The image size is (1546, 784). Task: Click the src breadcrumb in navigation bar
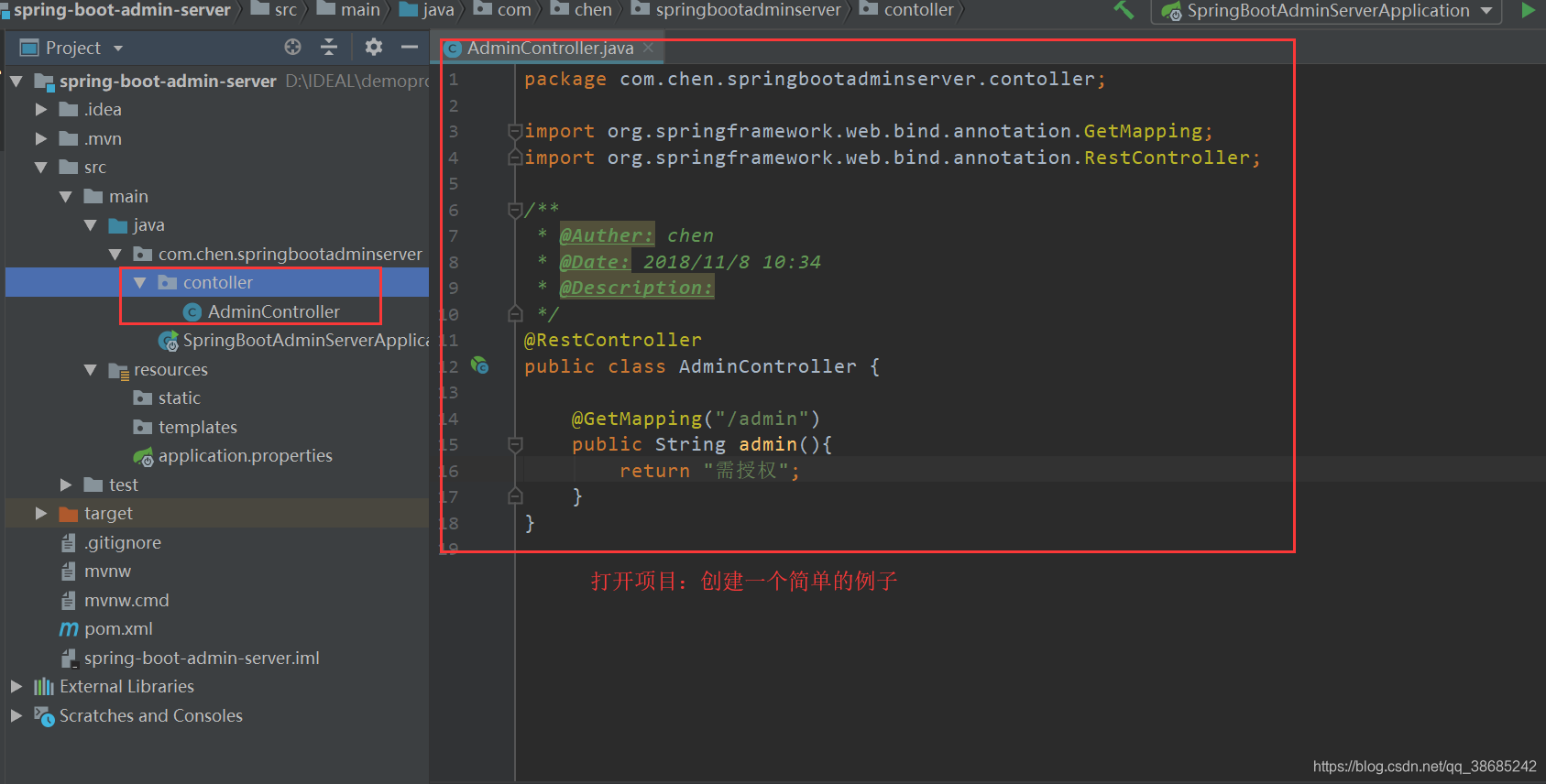[285, 10]
